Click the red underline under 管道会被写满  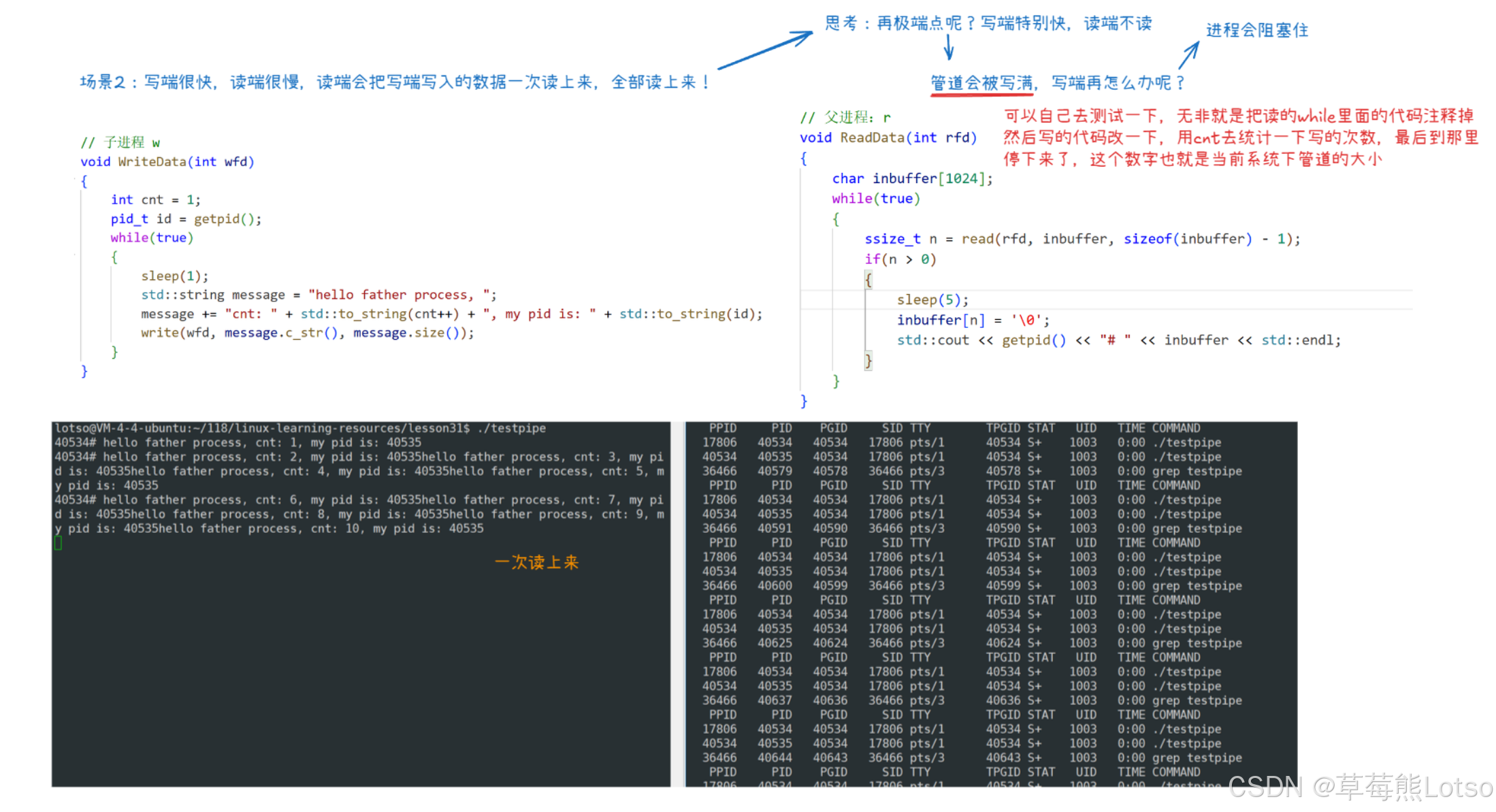[x=981, y=94]
